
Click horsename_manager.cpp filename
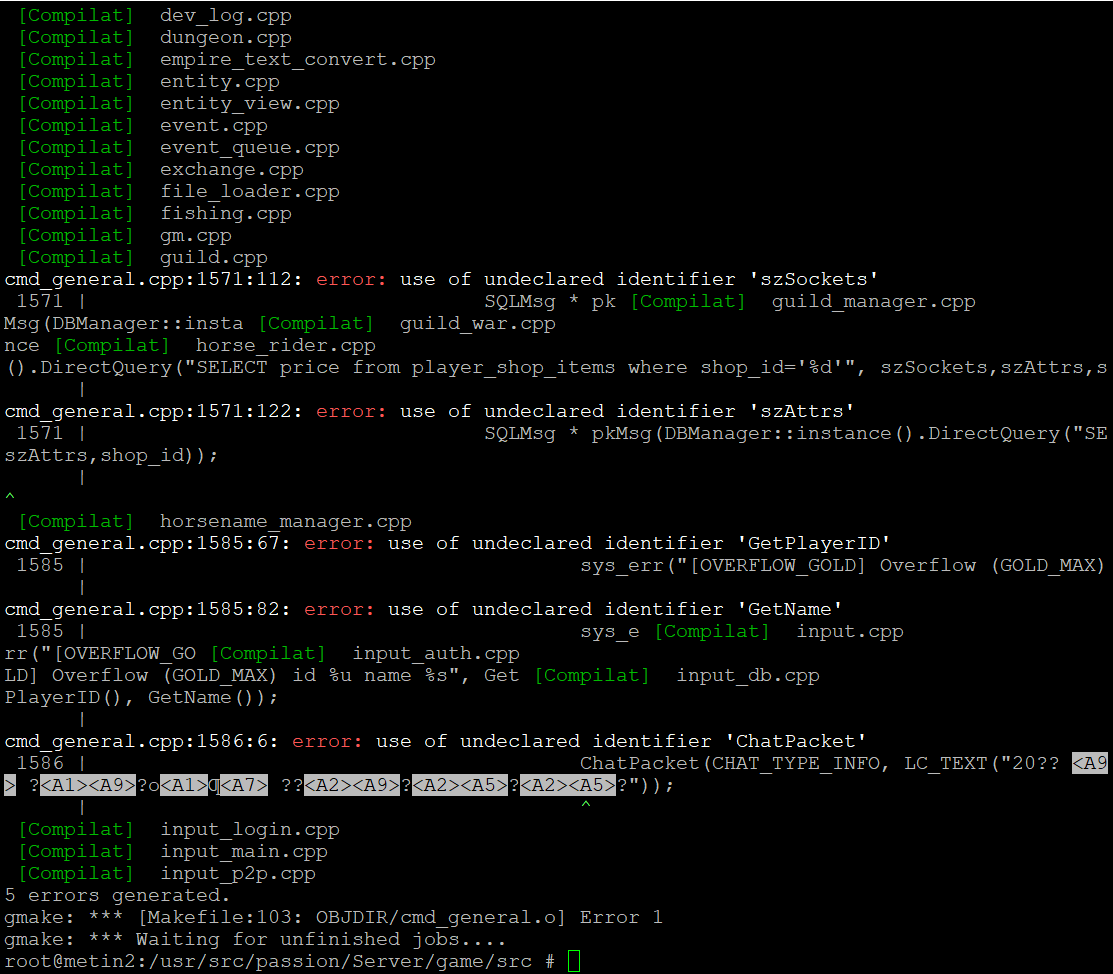coord(285,522)
